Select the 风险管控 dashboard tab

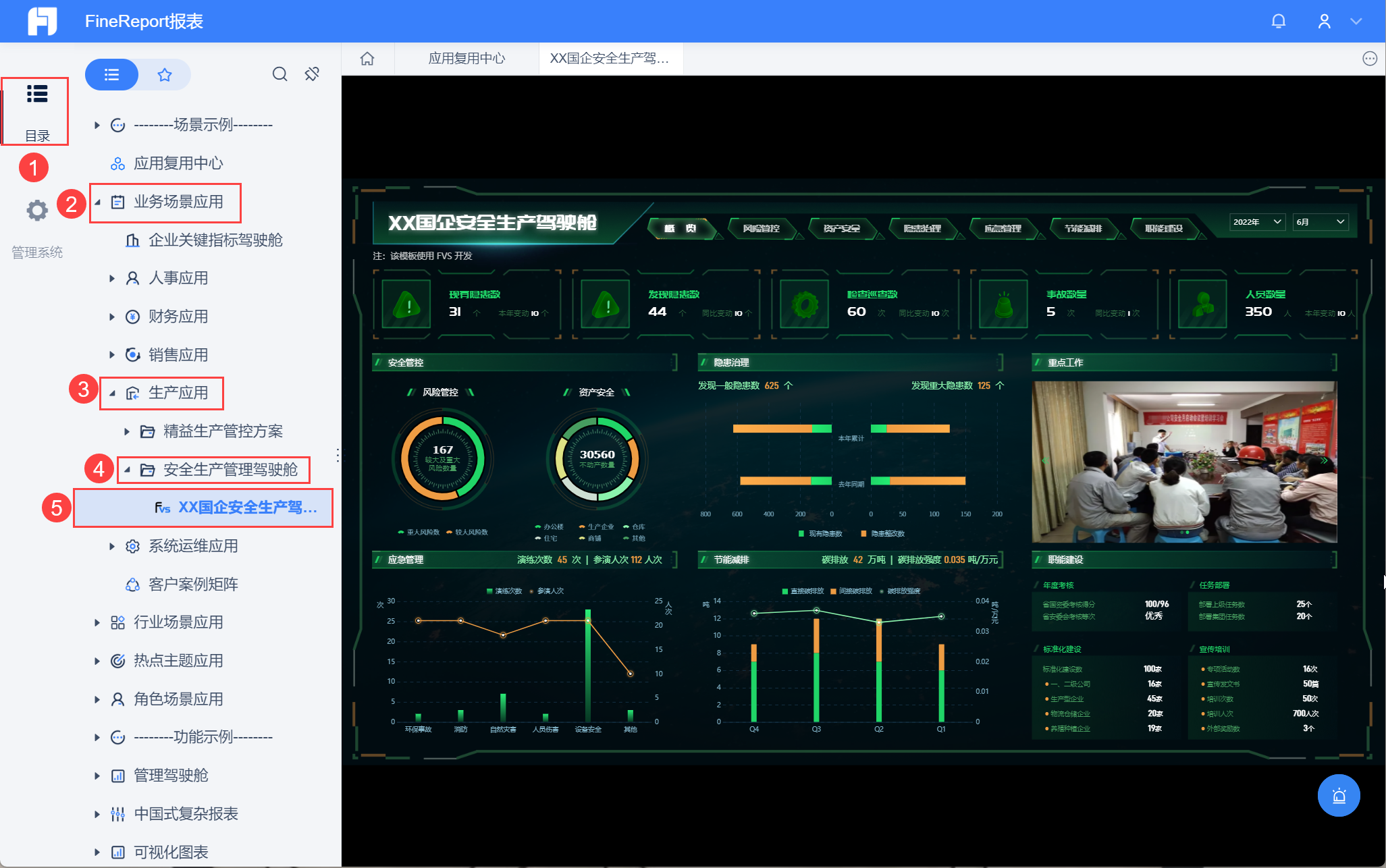pos(761,229)
